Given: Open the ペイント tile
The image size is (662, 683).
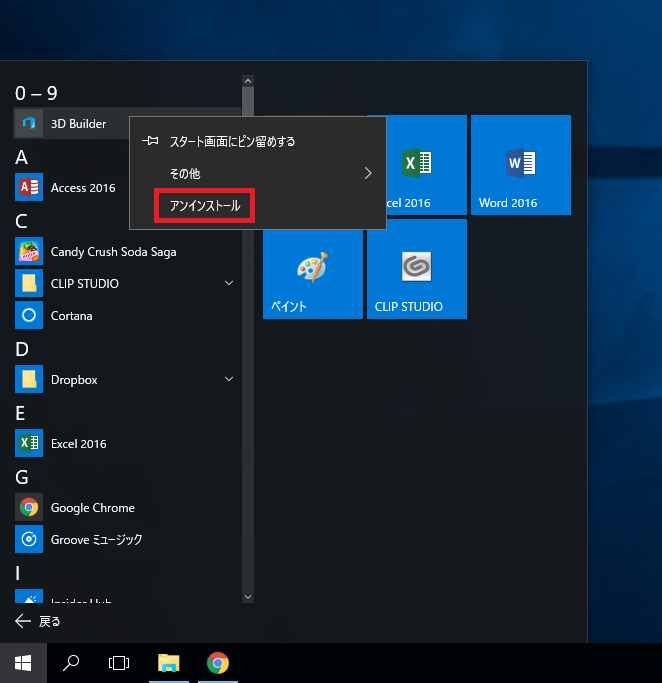Looking at the screenshot, I should [313, 269].
